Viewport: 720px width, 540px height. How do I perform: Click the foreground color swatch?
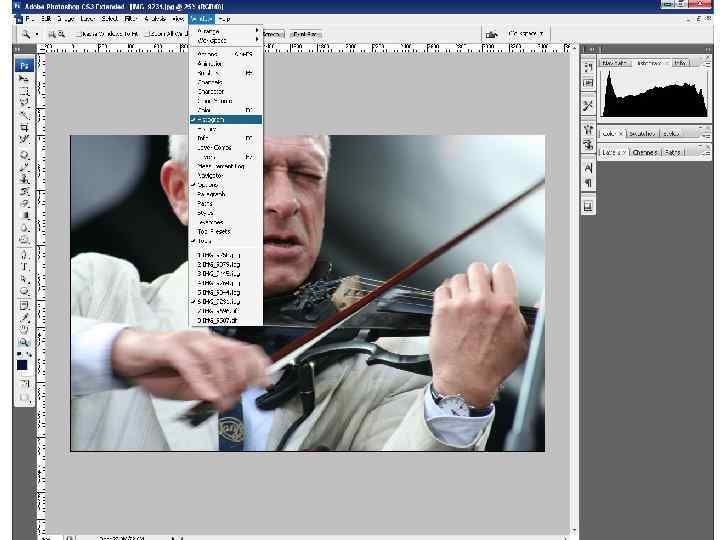(x=22, y=365)
